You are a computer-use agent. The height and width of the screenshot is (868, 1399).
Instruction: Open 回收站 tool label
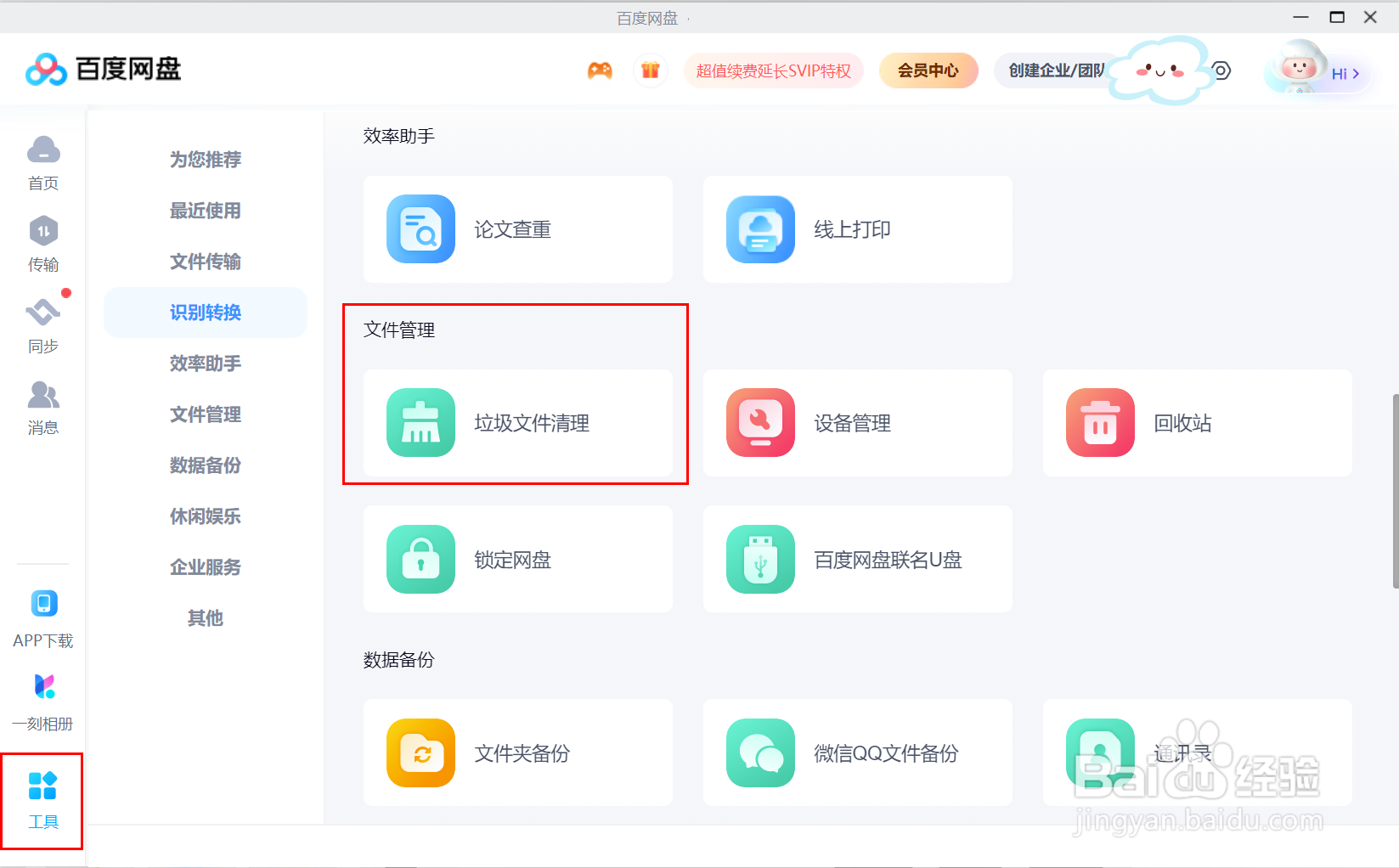pyautogui.click(x=1182, y=423)
